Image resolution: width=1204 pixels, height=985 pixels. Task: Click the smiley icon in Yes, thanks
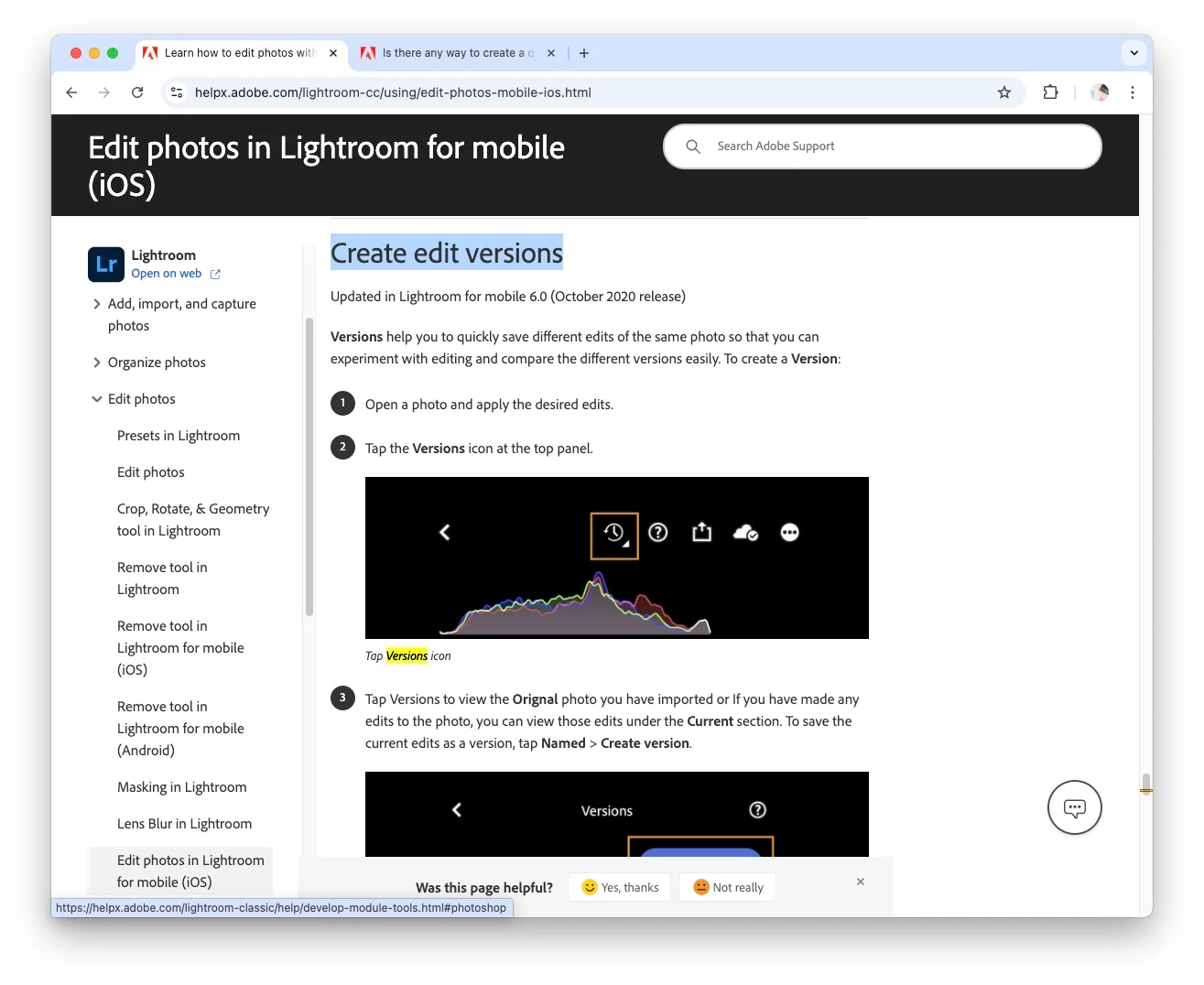(590, 887)
